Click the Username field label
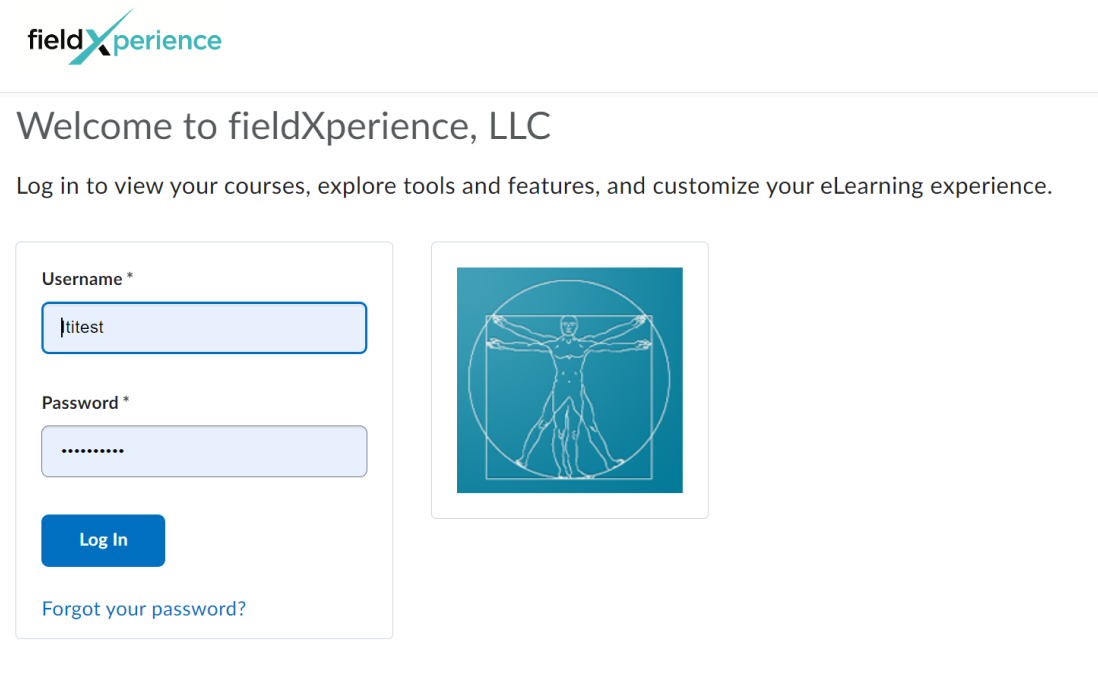1098x690 pixels. (82, 279)
